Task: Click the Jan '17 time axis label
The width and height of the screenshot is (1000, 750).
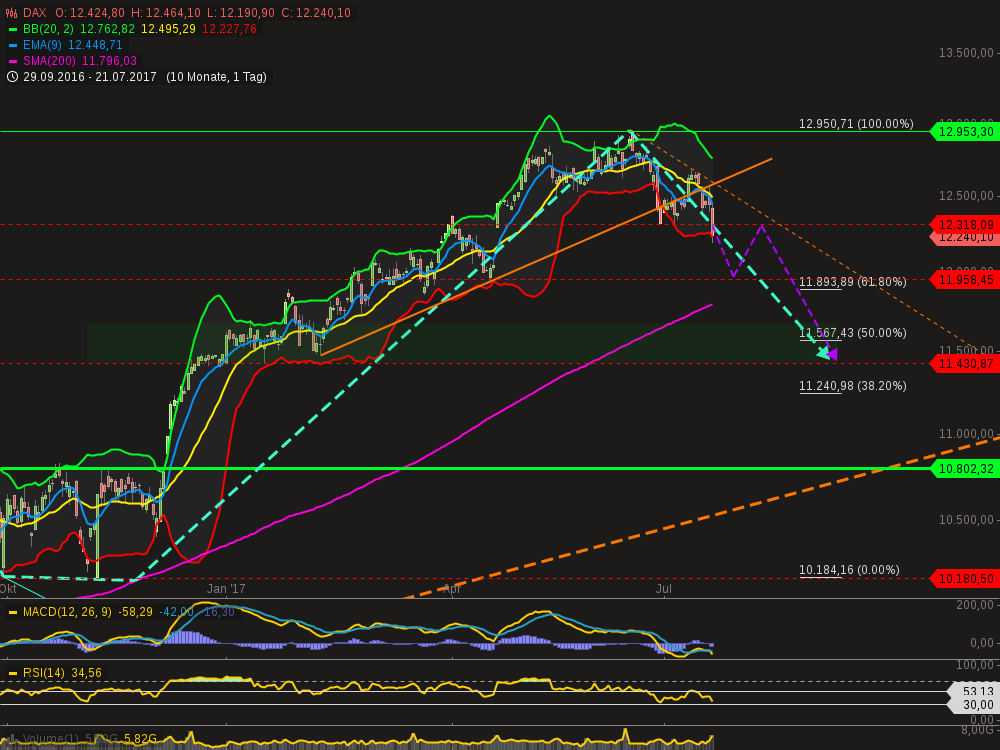Action: click(226, 589)
